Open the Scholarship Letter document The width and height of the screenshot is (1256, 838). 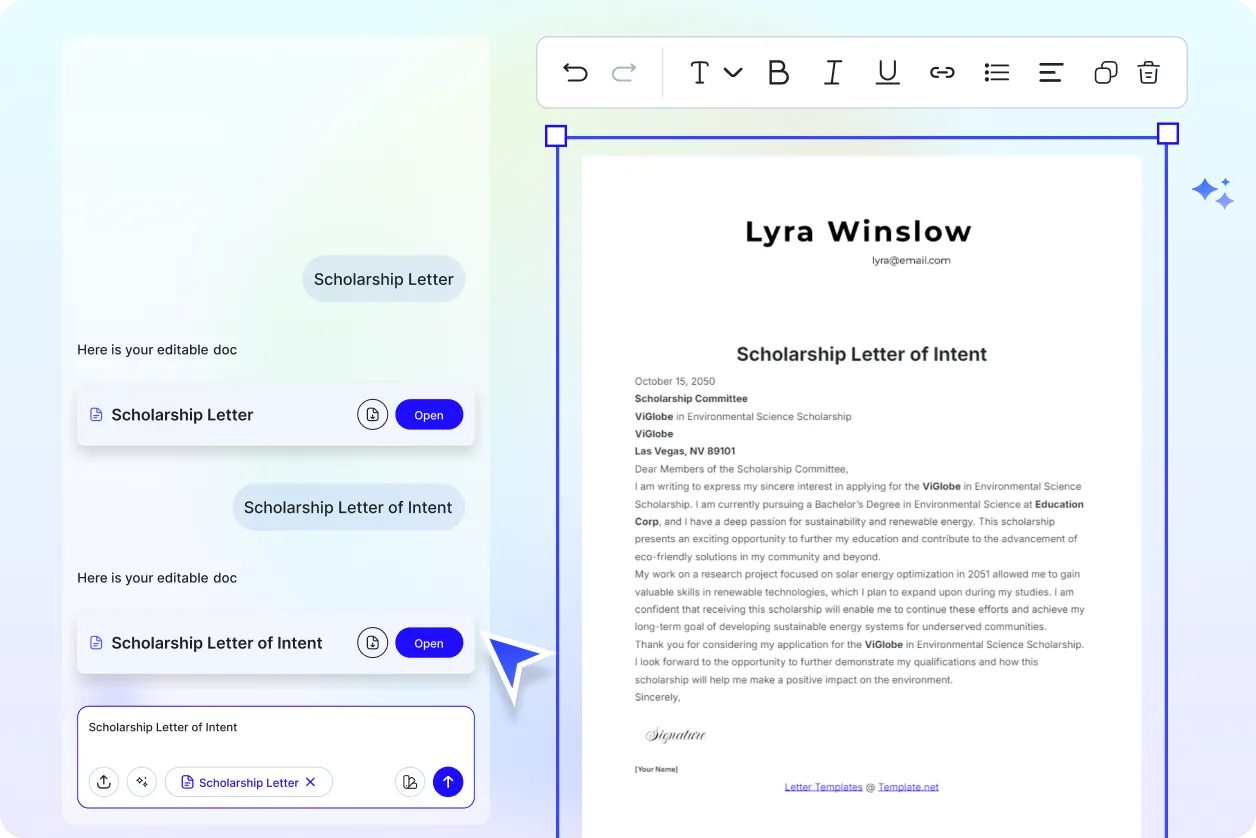(x=429, y=415)
